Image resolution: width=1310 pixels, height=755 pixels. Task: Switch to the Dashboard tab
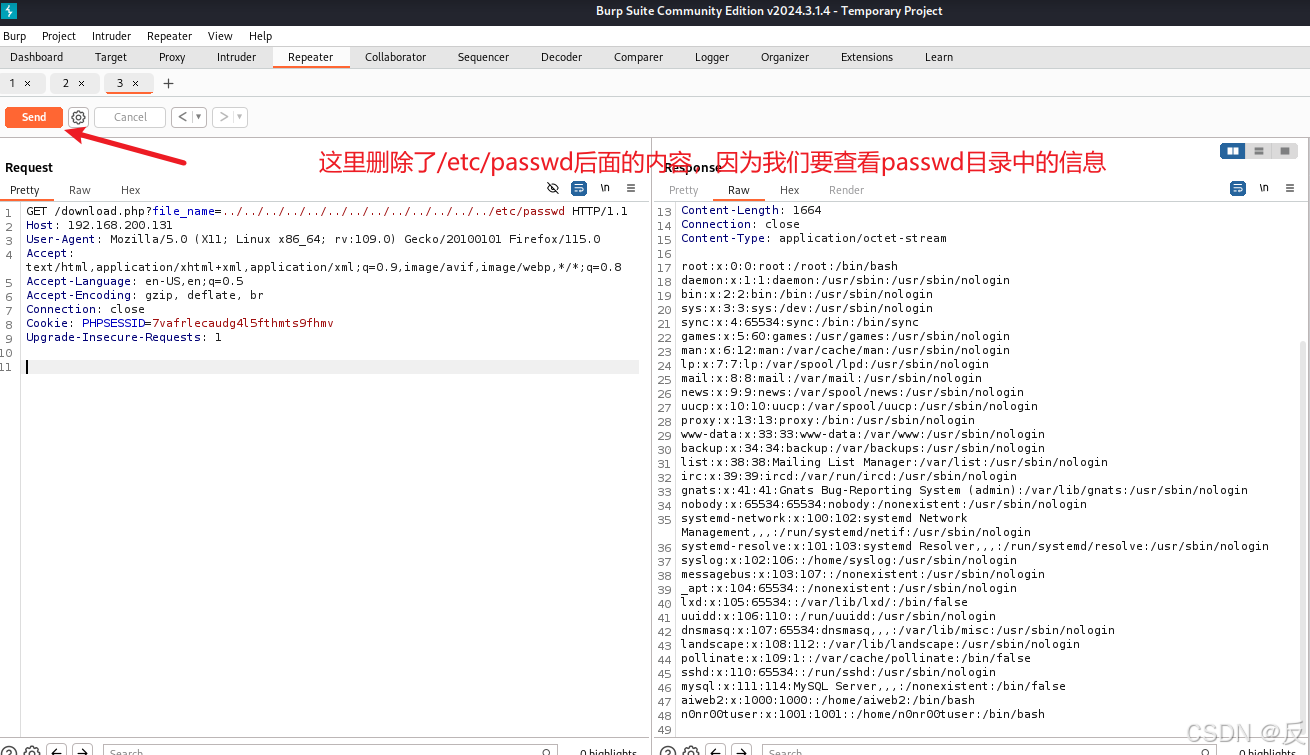click(37, 57)
